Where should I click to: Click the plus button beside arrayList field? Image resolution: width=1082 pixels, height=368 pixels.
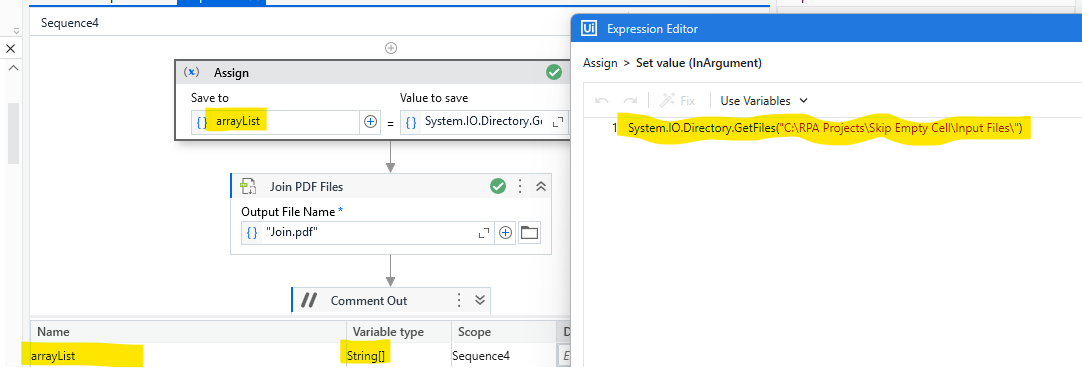[370, 122]
